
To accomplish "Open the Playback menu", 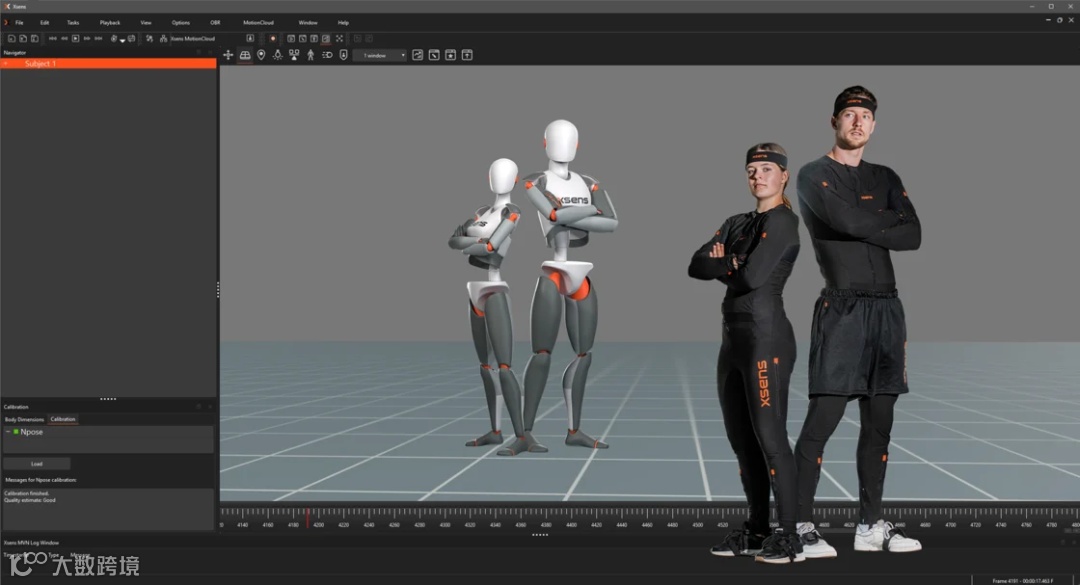I will pyautogui.click(x=110, y=23).
